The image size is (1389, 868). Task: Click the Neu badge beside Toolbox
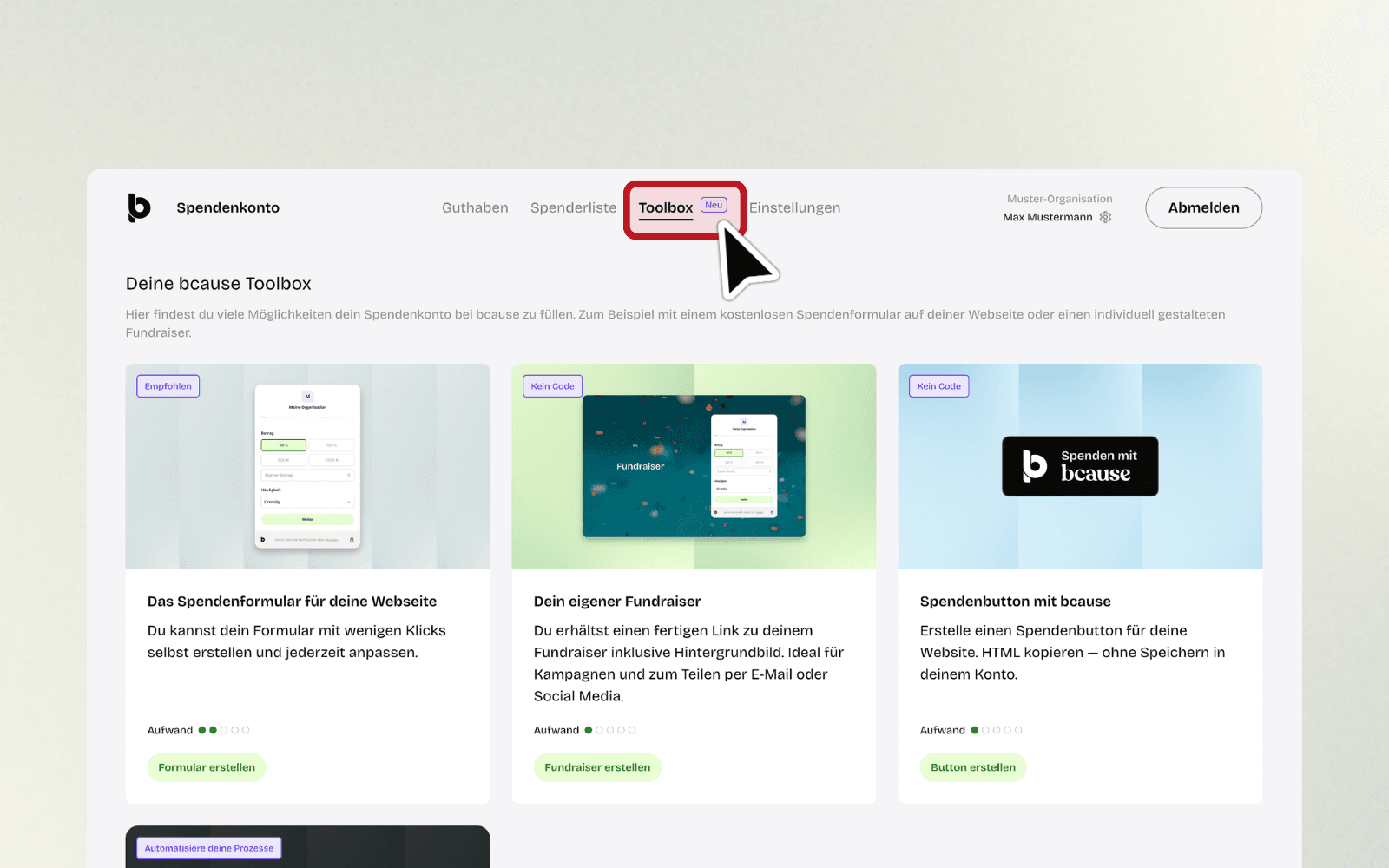click(x=714, y=205)
